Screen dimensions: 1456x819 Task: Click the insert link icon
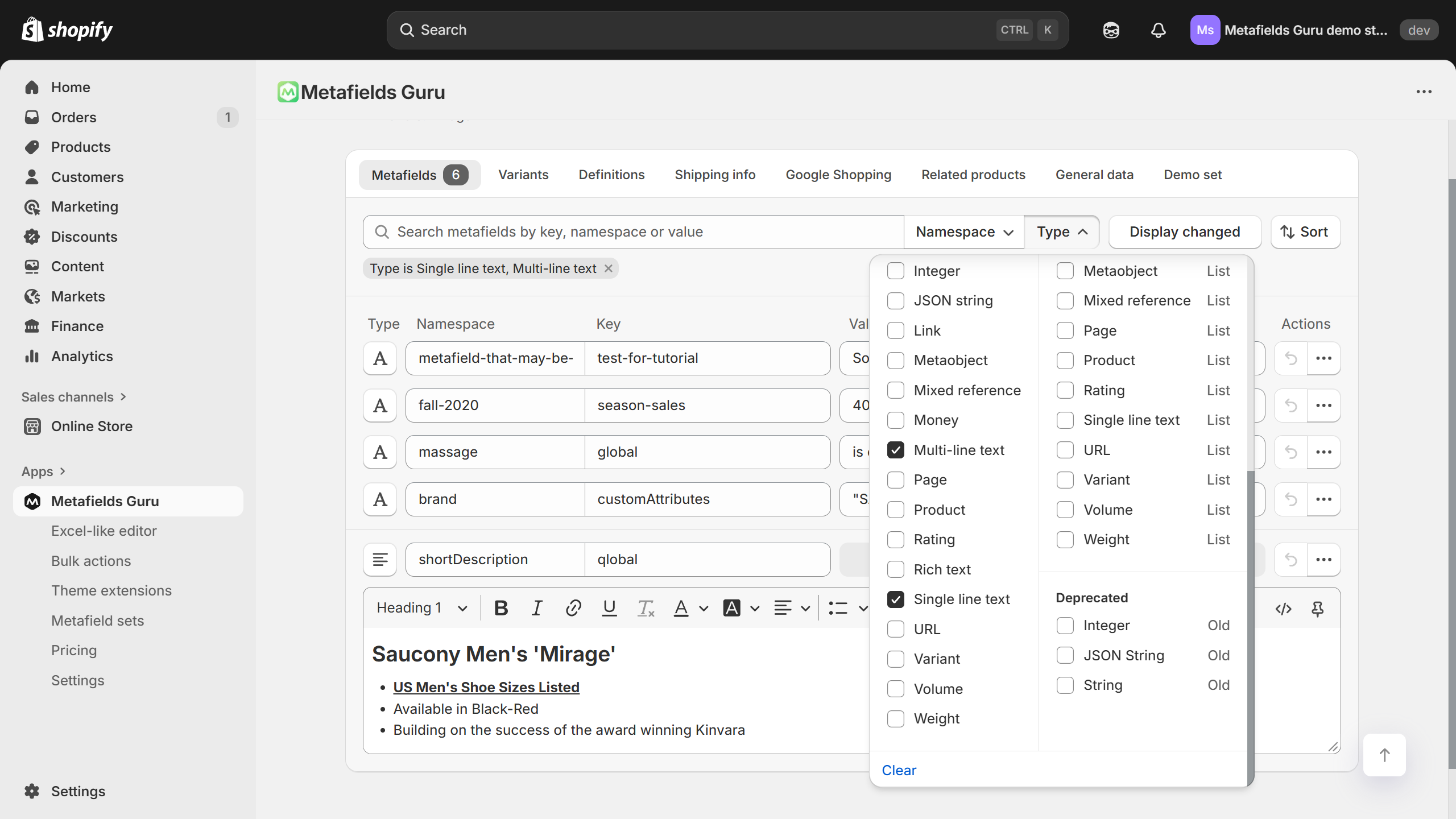573,608
